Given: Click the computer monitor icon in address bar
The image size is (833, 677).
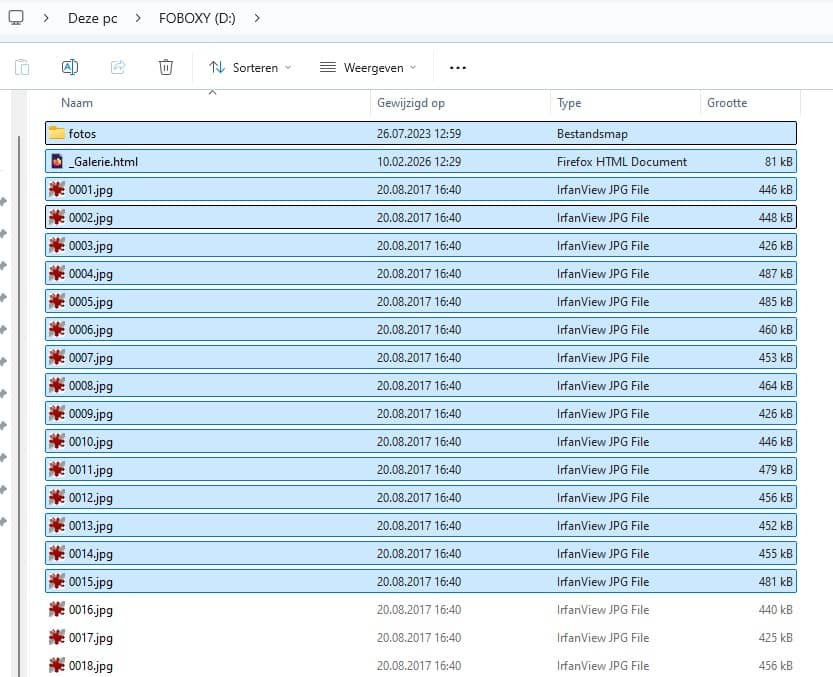Looking at the screenshot, I should point(16,17).
